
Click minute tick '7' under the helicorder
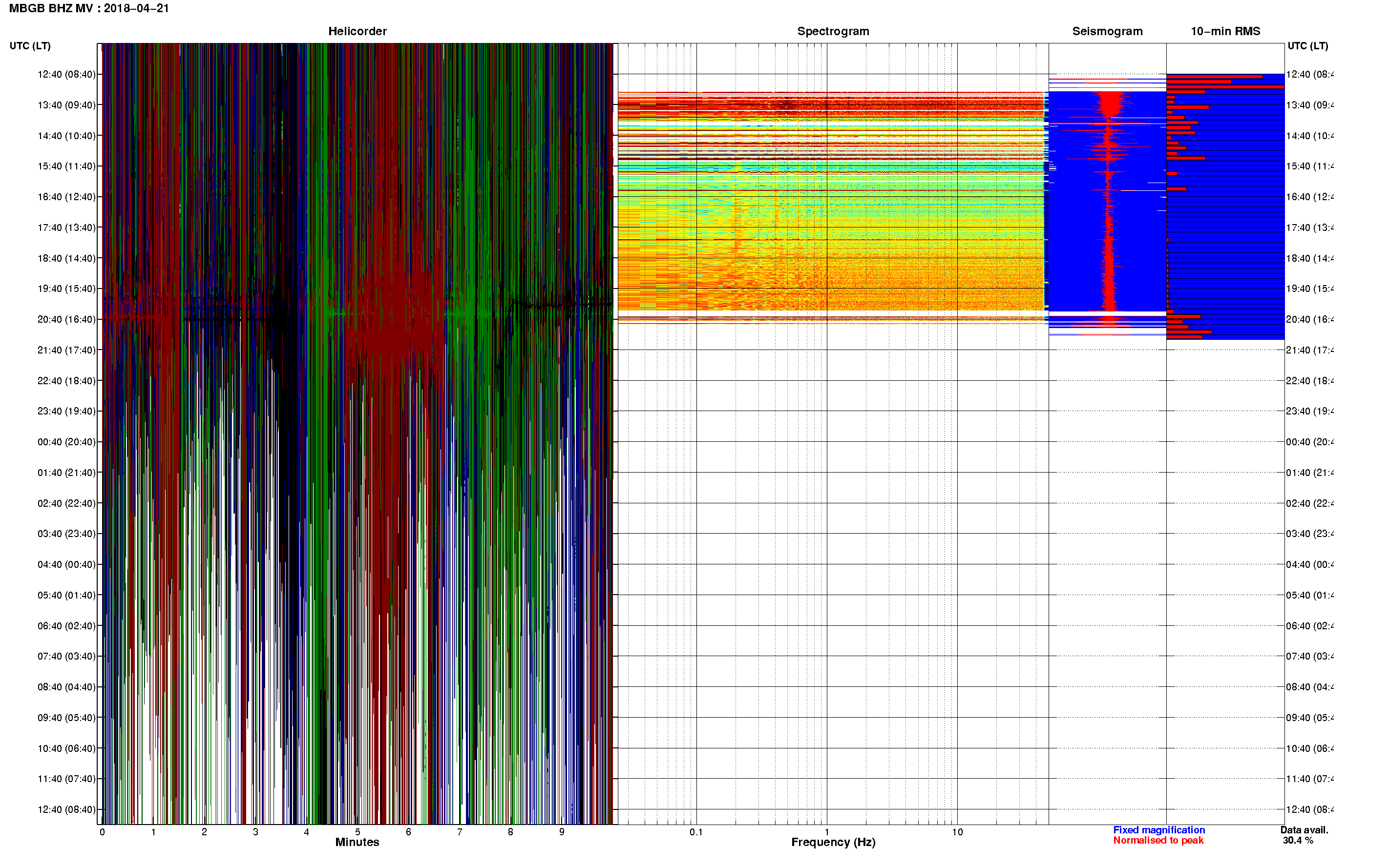pos(460,832)
